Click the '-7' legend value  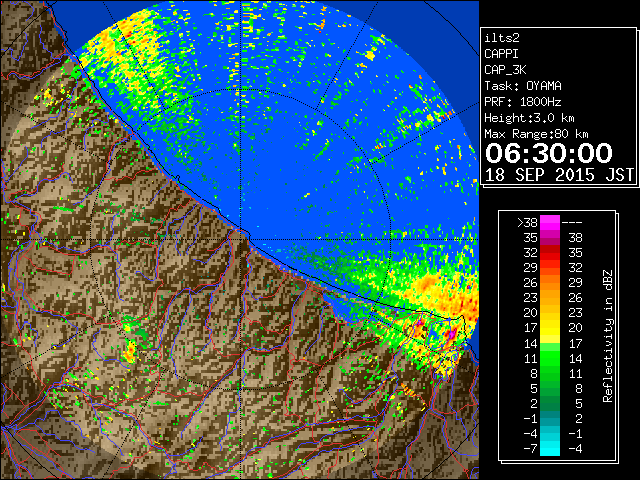click(530, 449)
